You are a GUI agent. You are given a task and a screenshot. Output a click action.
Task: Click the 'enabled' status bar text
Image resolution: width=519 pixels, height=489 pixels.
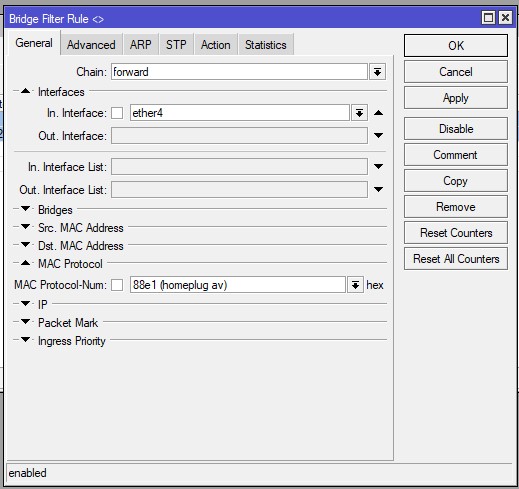(x=27, y=473)
